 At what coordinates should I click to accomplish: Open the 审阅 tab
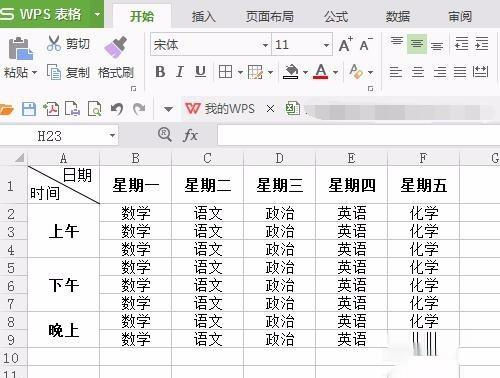click(460, 16)
